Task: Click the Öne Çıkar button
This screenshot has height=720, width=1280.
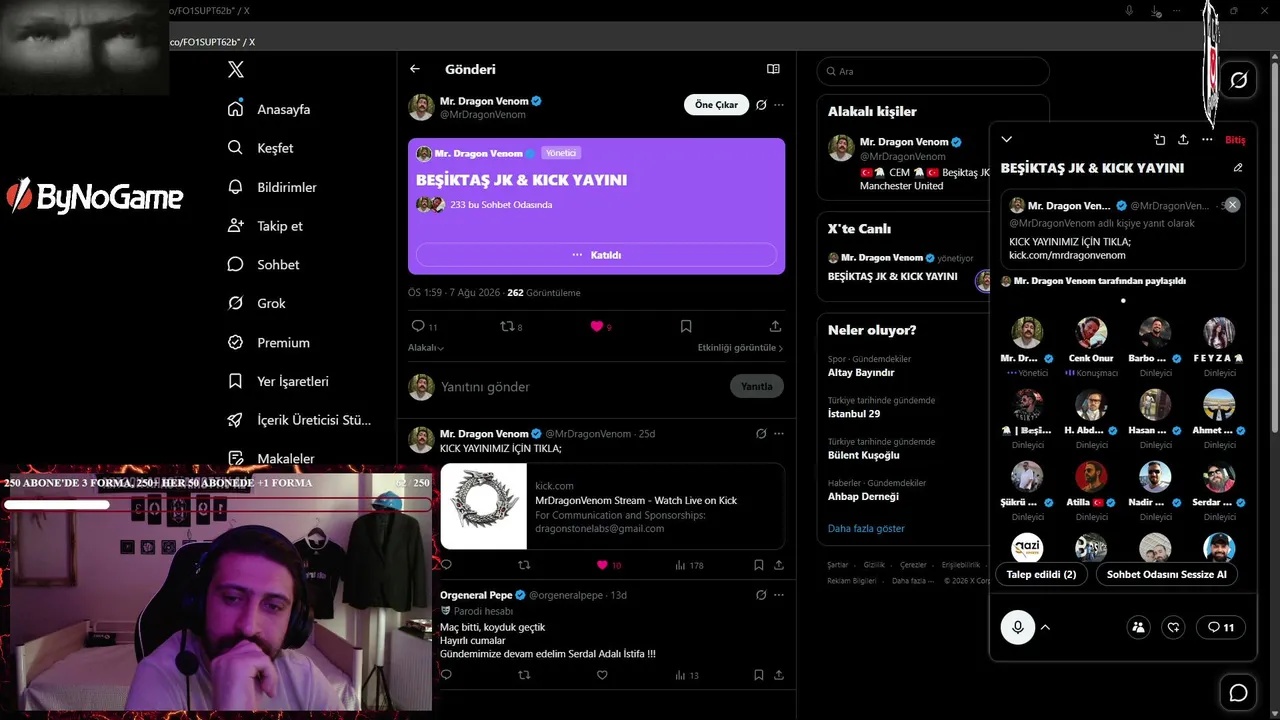Action: 716,105
